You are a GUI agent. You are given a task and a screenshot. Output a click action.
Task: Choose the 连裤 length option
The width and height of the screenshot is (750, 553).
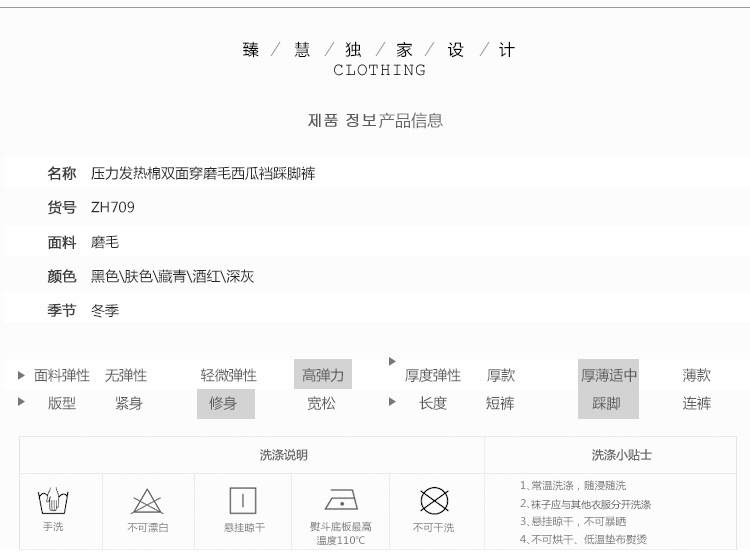[696, 403]
